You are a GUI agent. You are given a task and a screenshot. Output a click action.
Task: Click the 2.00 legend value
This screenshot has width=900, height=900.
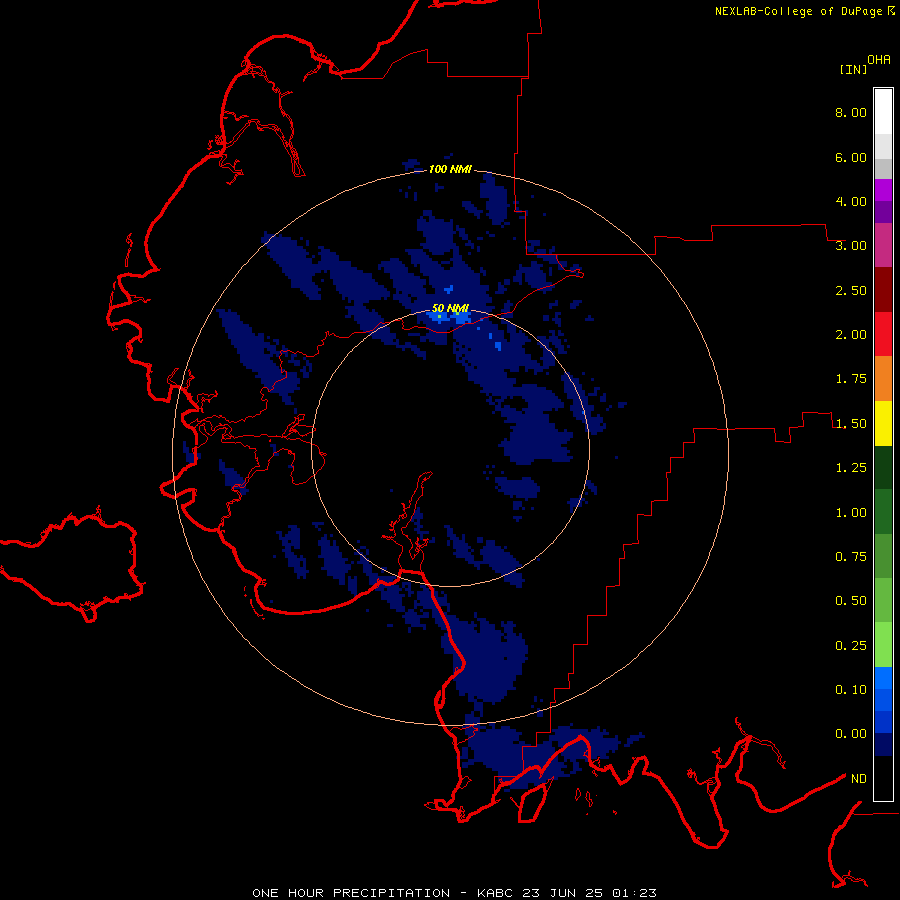851,335
